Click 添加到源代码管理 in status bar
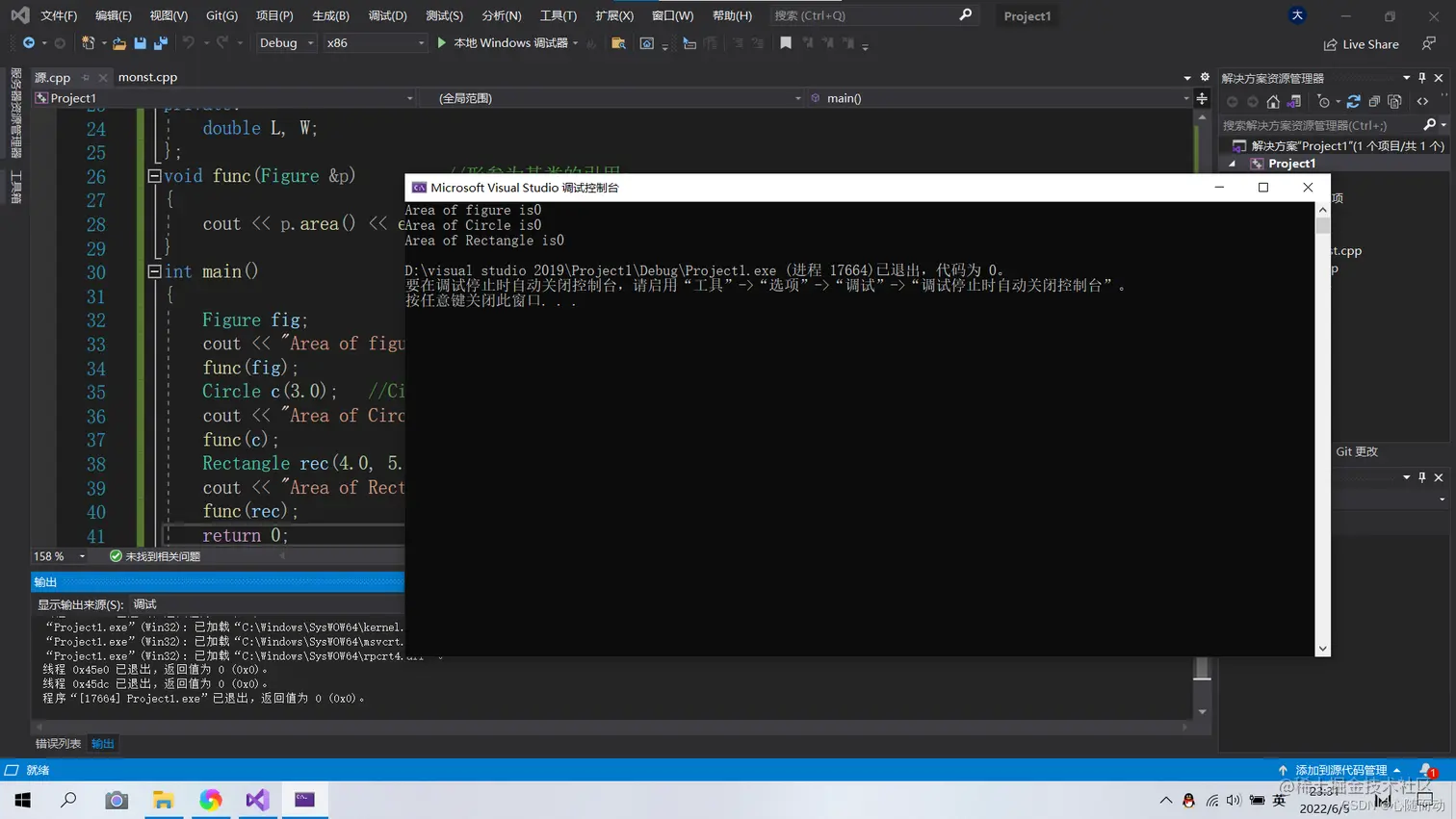Image resolution: width=1456 pixels, height=819 pixels. 1339,770
